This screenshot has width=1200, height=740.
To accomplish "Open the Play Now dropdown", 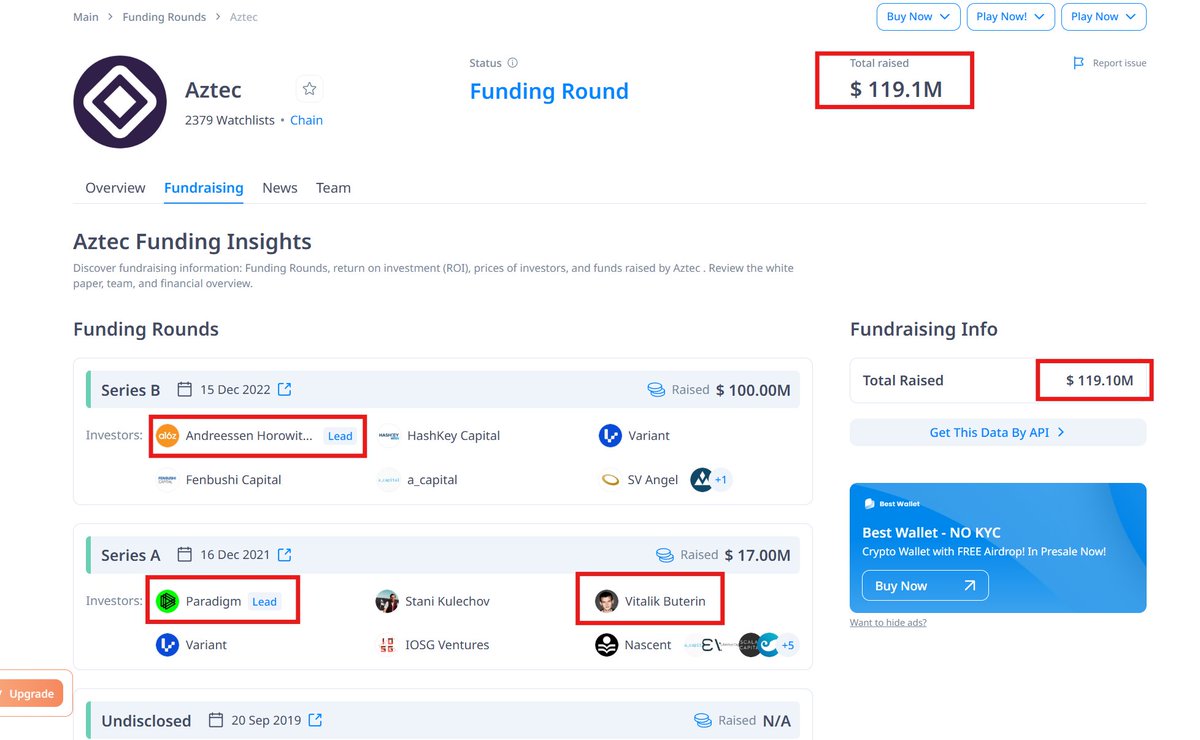I will point(1104,17).
